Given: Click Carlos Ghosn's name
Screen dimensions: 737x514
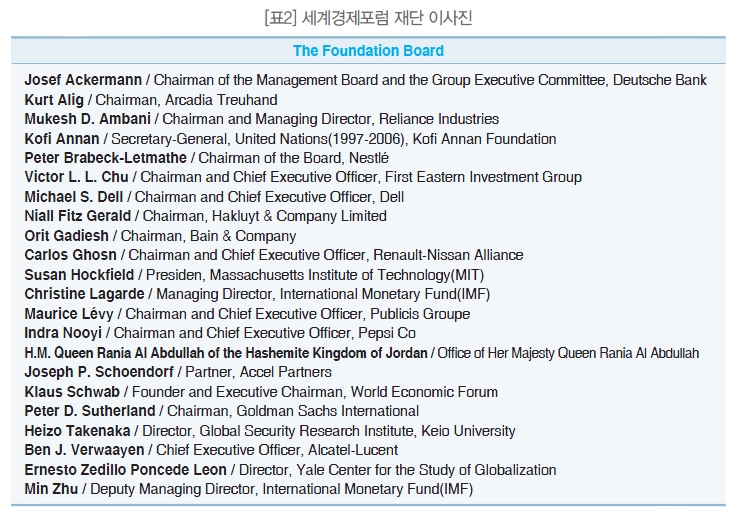Looking at the screenshot, I should click(x=71, y=255).
